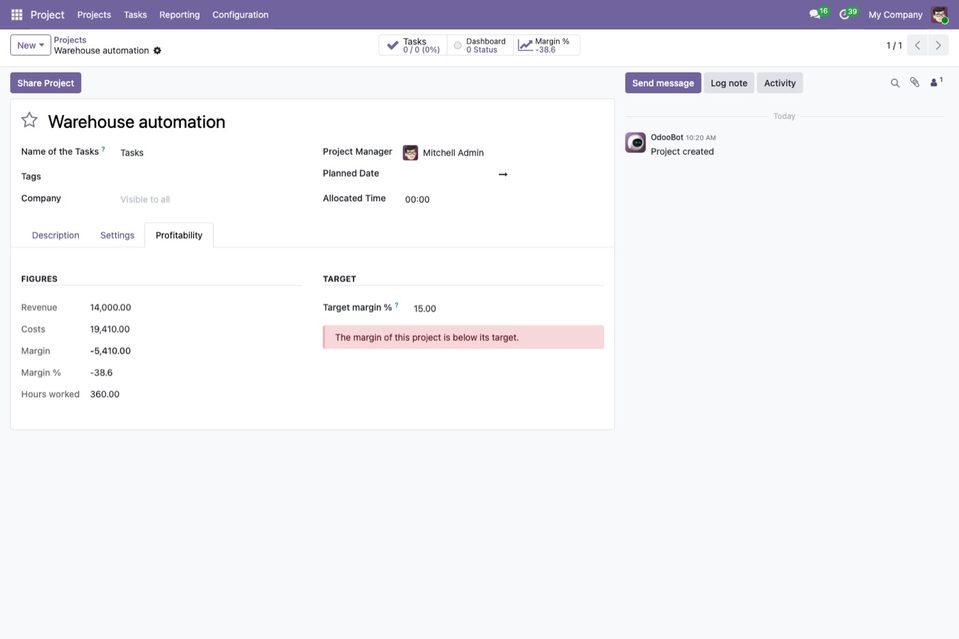
Task: Open the conversations chat bubble icon
Action: (x=815, y=14)
